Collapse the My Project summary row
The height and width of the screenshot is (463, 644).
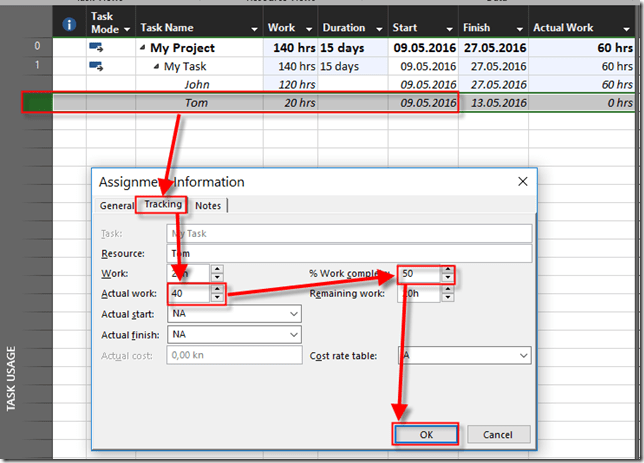pyautogui.click(x=143, y=47)
